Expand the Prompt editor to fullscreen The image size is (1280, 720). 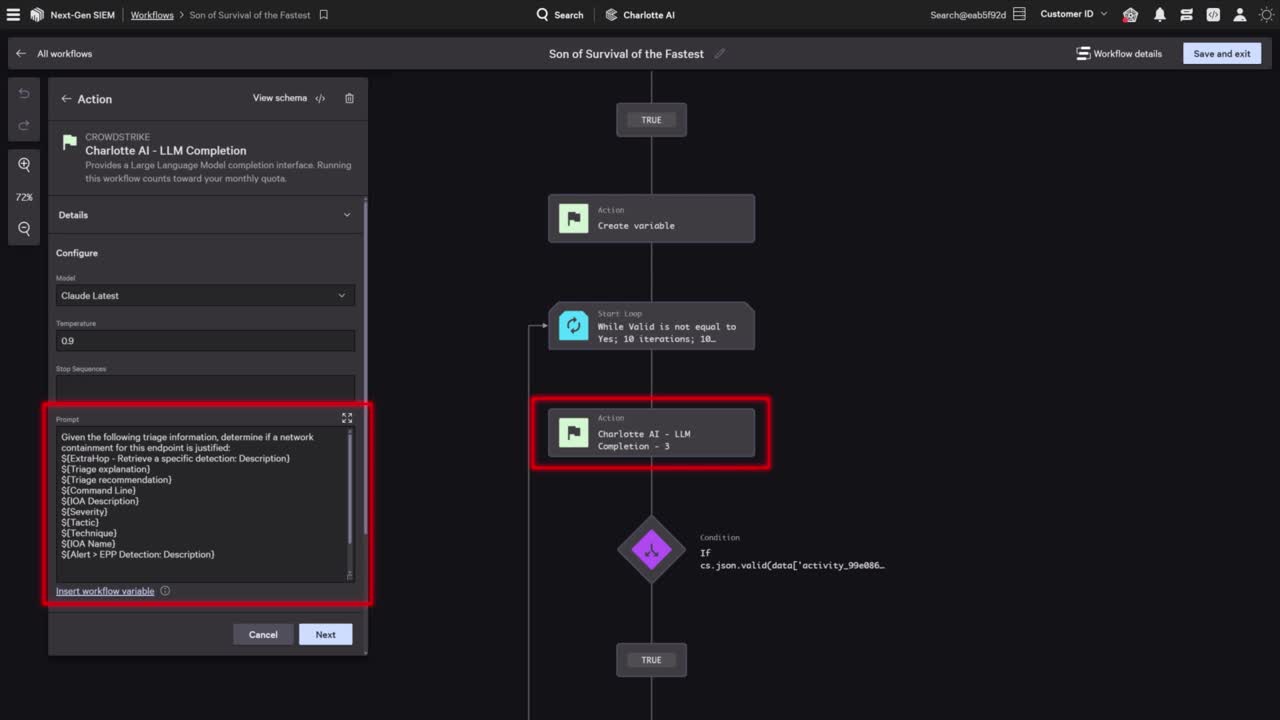click(347, 418)
